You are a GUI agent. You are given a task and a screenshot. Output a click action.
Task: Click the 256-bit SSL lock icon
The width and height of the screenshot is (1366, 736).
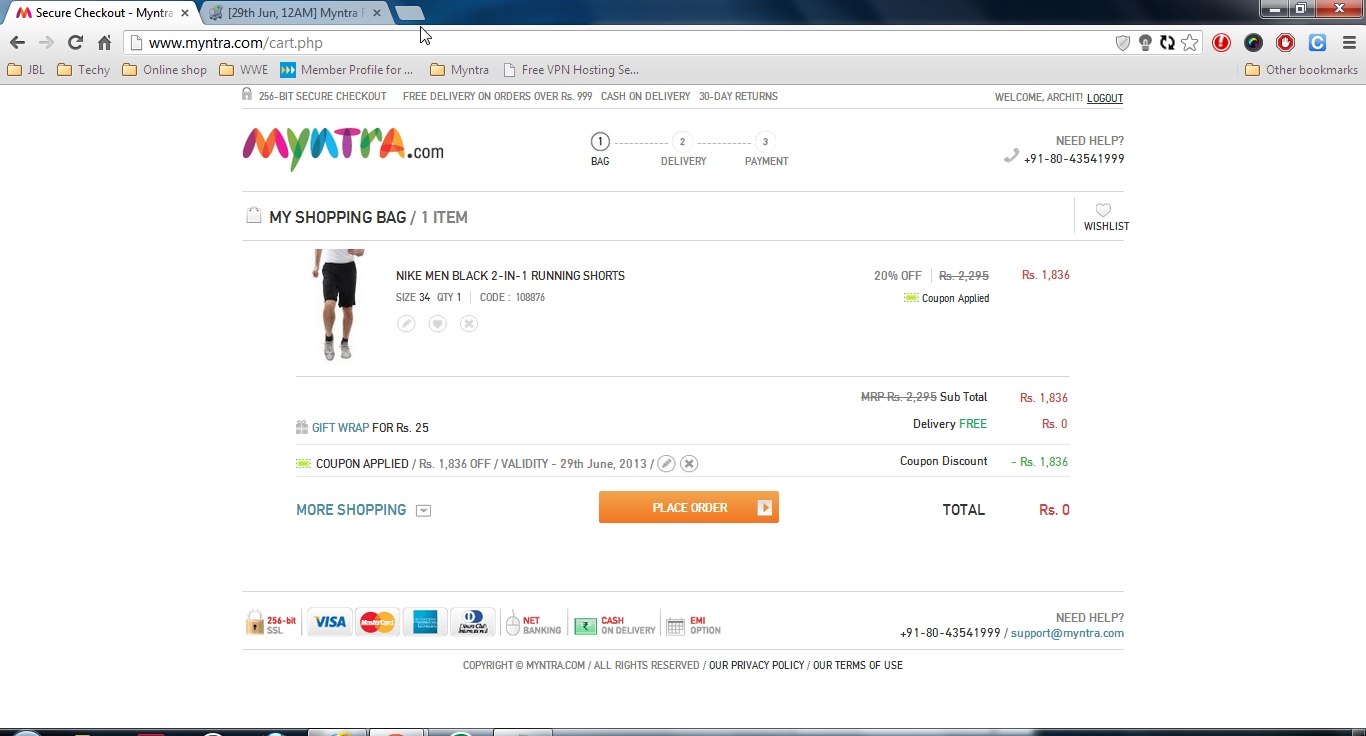click(255, 623)
